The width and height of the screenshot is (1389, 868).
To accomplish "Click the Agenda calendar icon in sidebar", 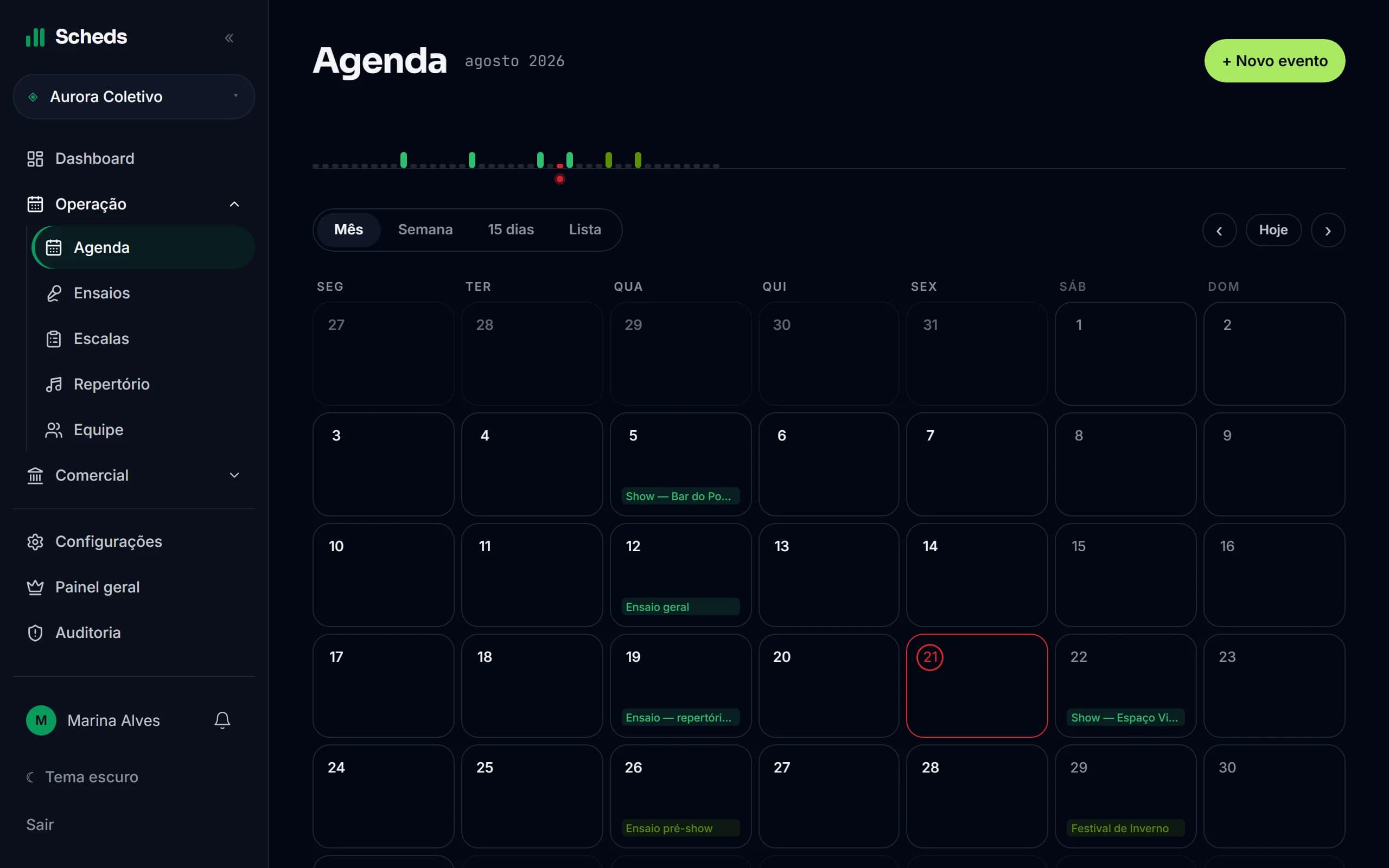I will [54, 248].
